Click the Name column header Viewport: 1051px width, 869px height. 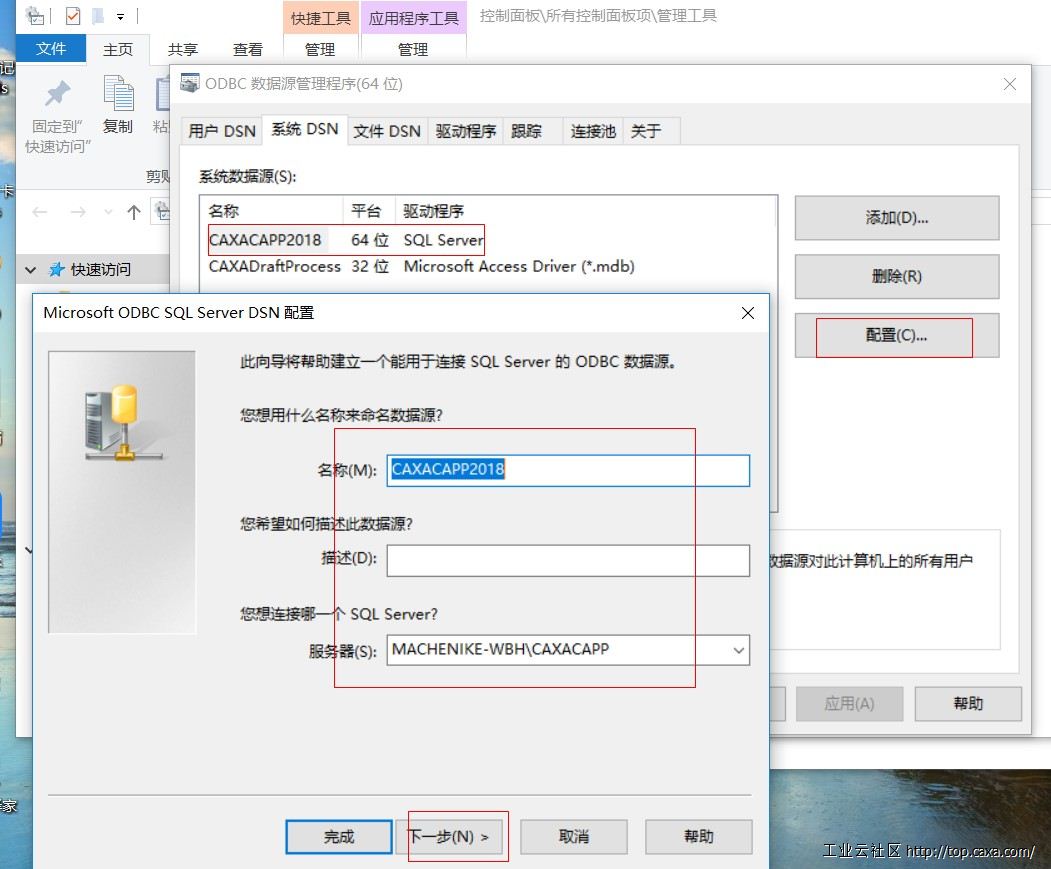click(271, 211)
